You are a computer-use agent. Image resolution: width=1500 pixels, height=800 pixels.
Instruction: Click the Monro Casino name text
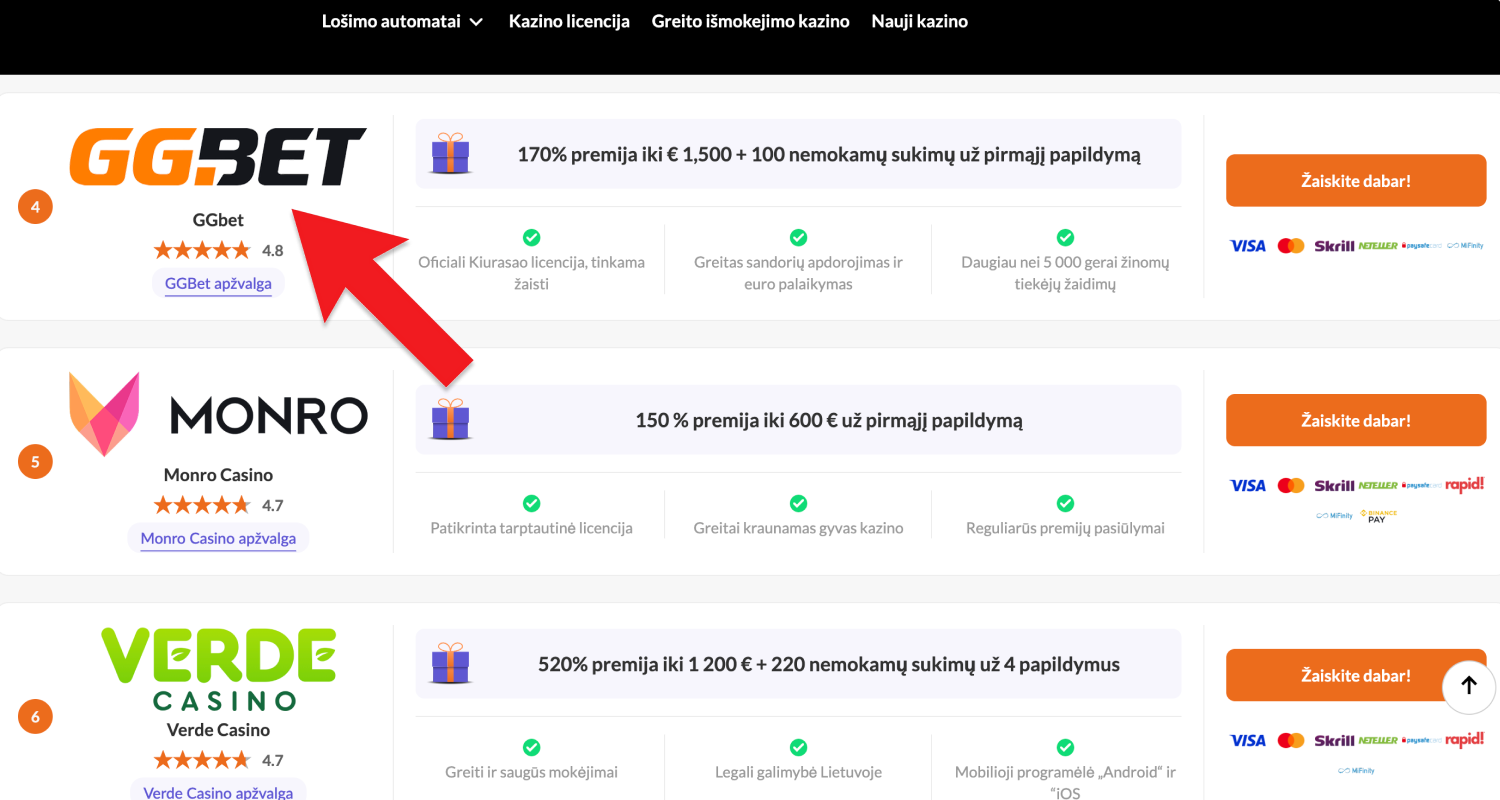point(218,475)
